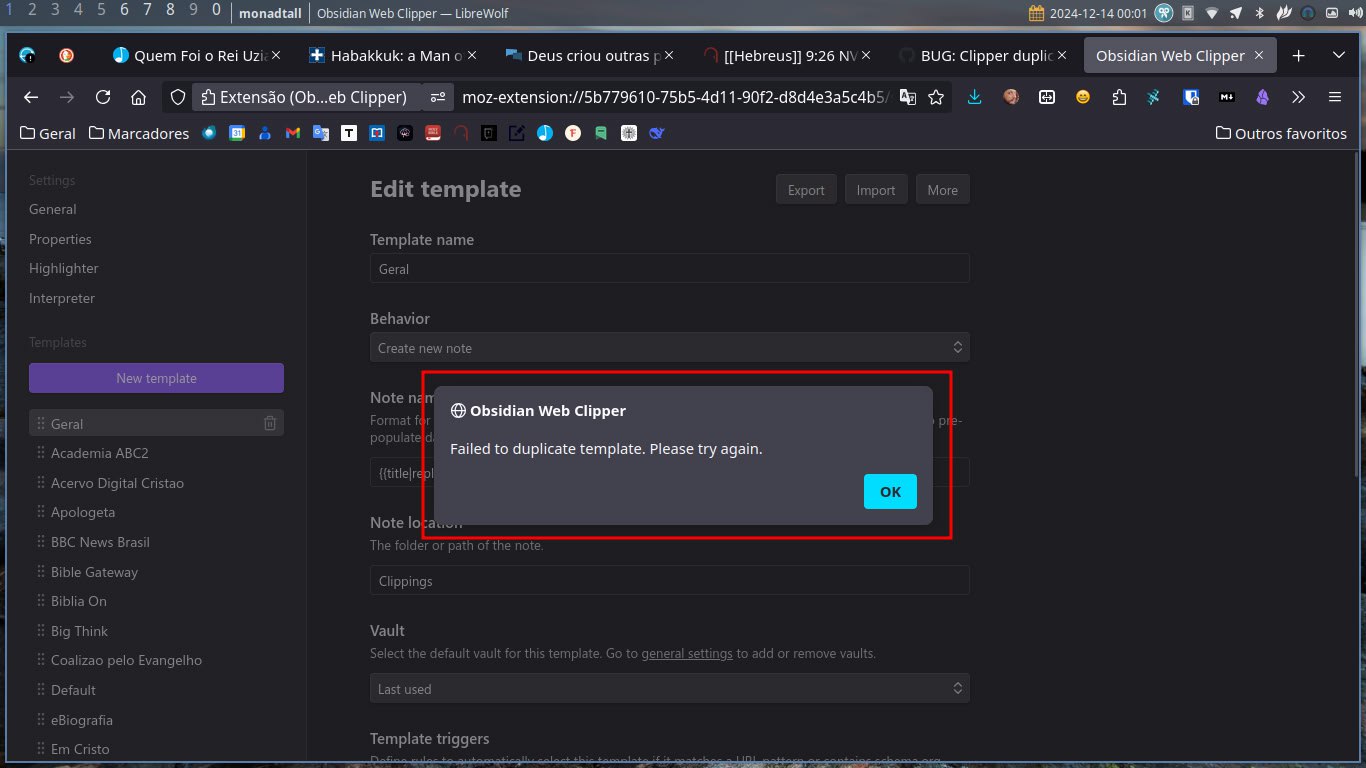Open the Wi-Fi network tray icon

pyautogui.click(x=1212, y=13)
